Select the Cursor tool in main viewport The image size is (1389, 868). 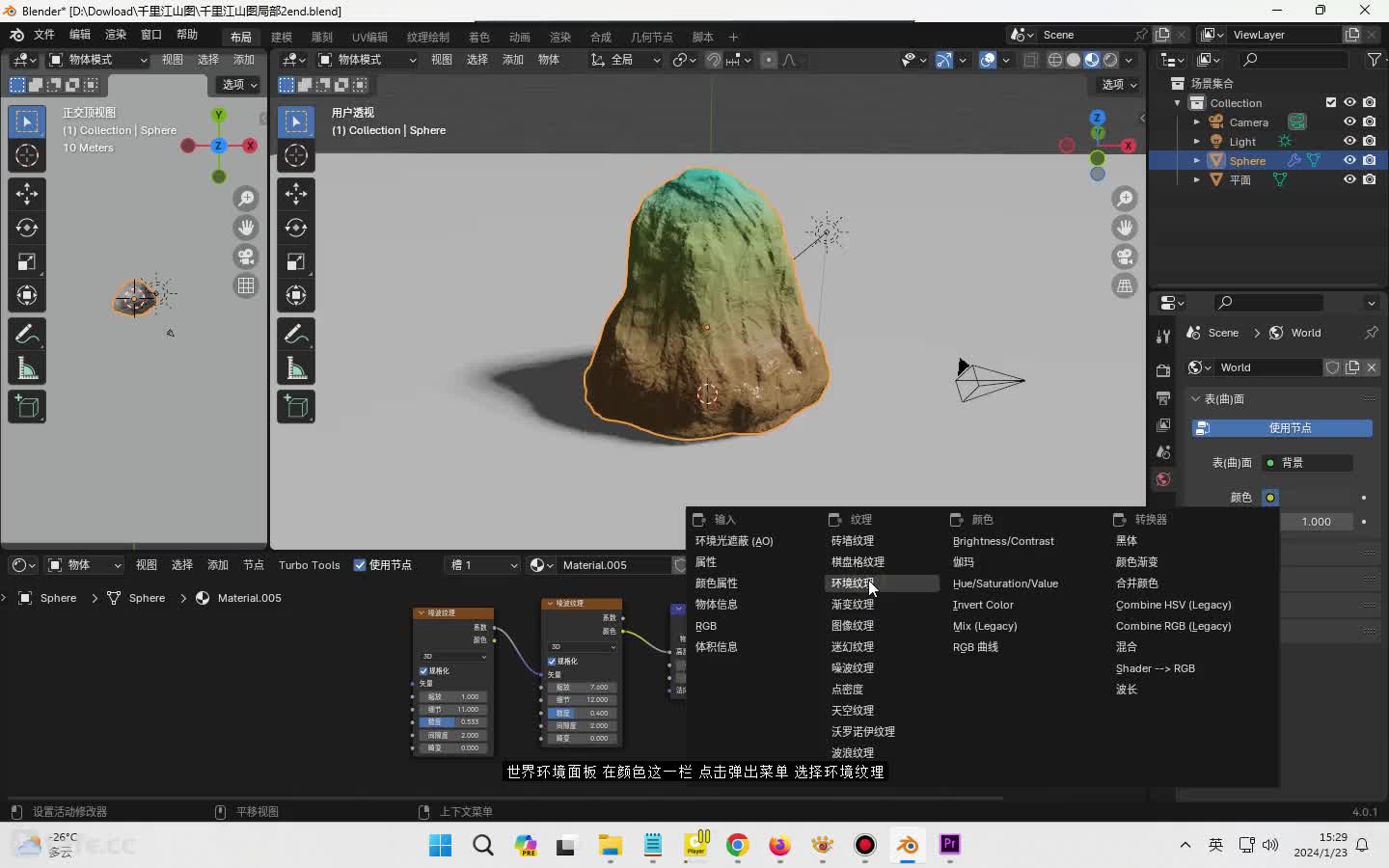click(296, 155)
